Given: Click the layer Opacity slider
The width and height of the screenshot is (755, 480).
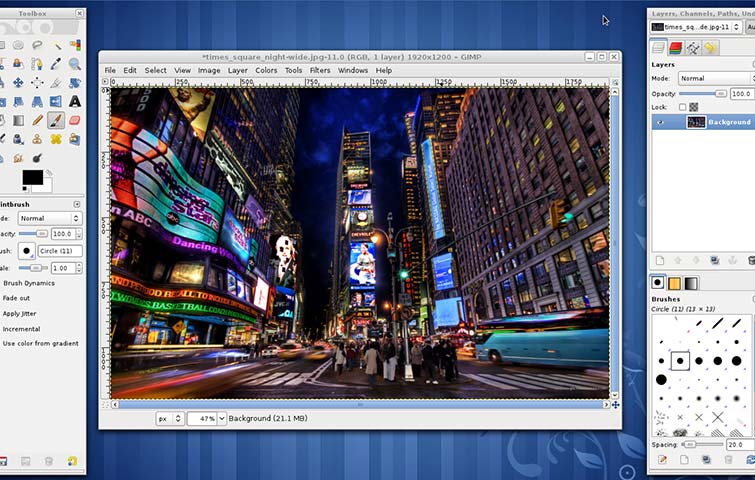Looking at the screenshot, I should click(x=703, y=94).
